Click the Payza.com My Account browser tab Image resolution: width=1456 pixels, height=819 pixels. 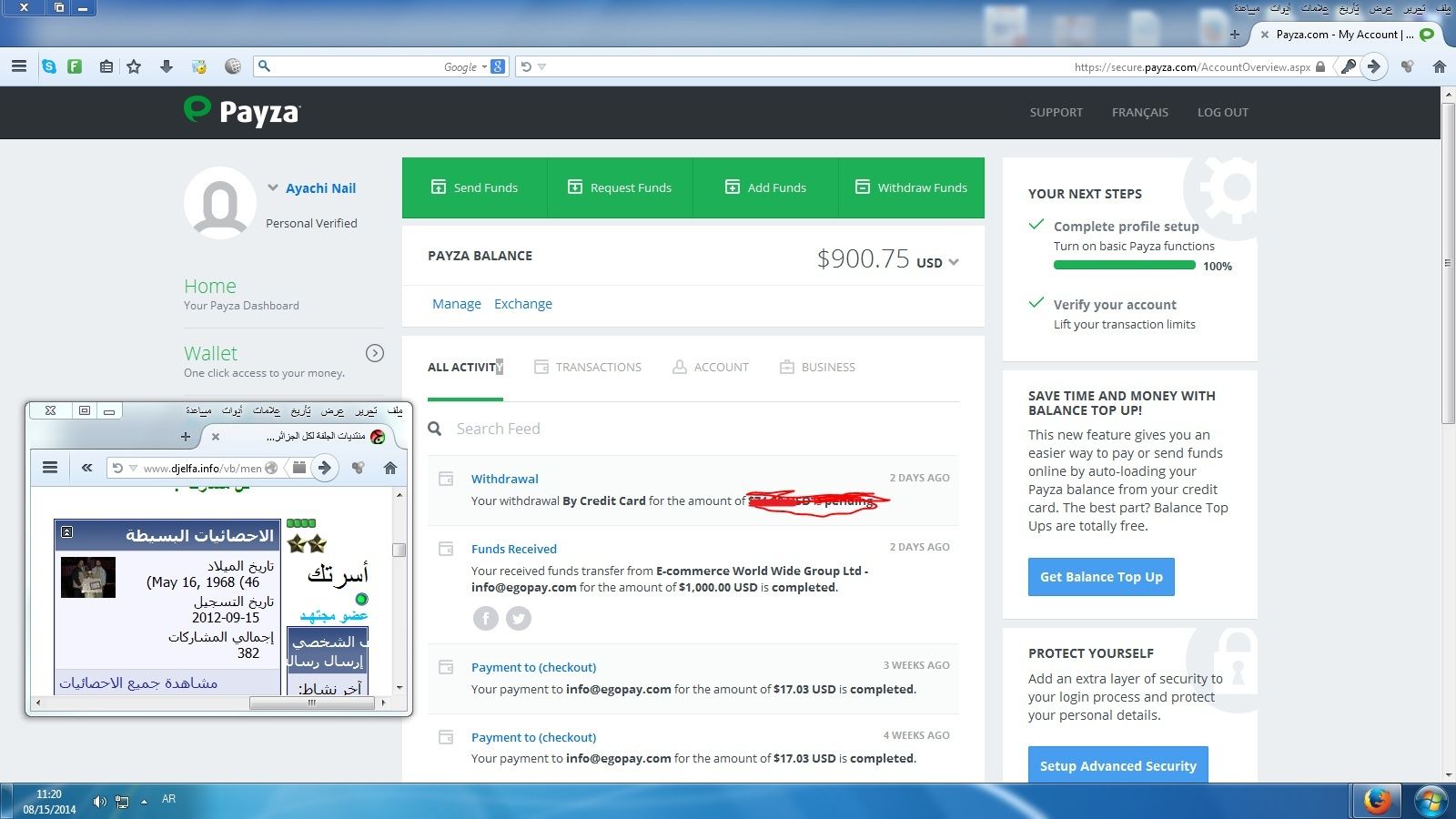pyautogui.click(x=1345, y=35)
